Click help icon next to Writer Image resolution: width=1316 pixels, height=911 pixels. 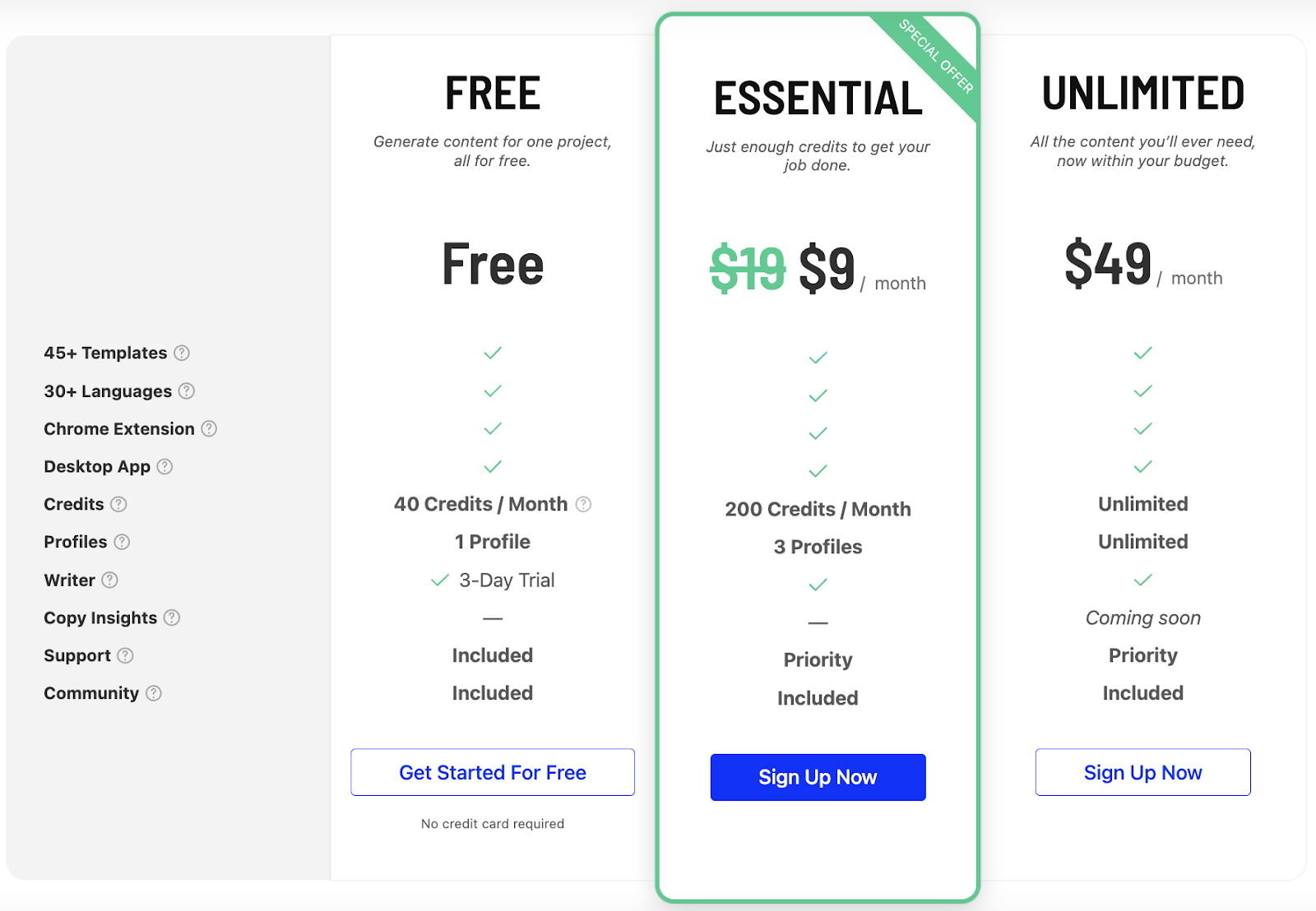pos(109,580)
